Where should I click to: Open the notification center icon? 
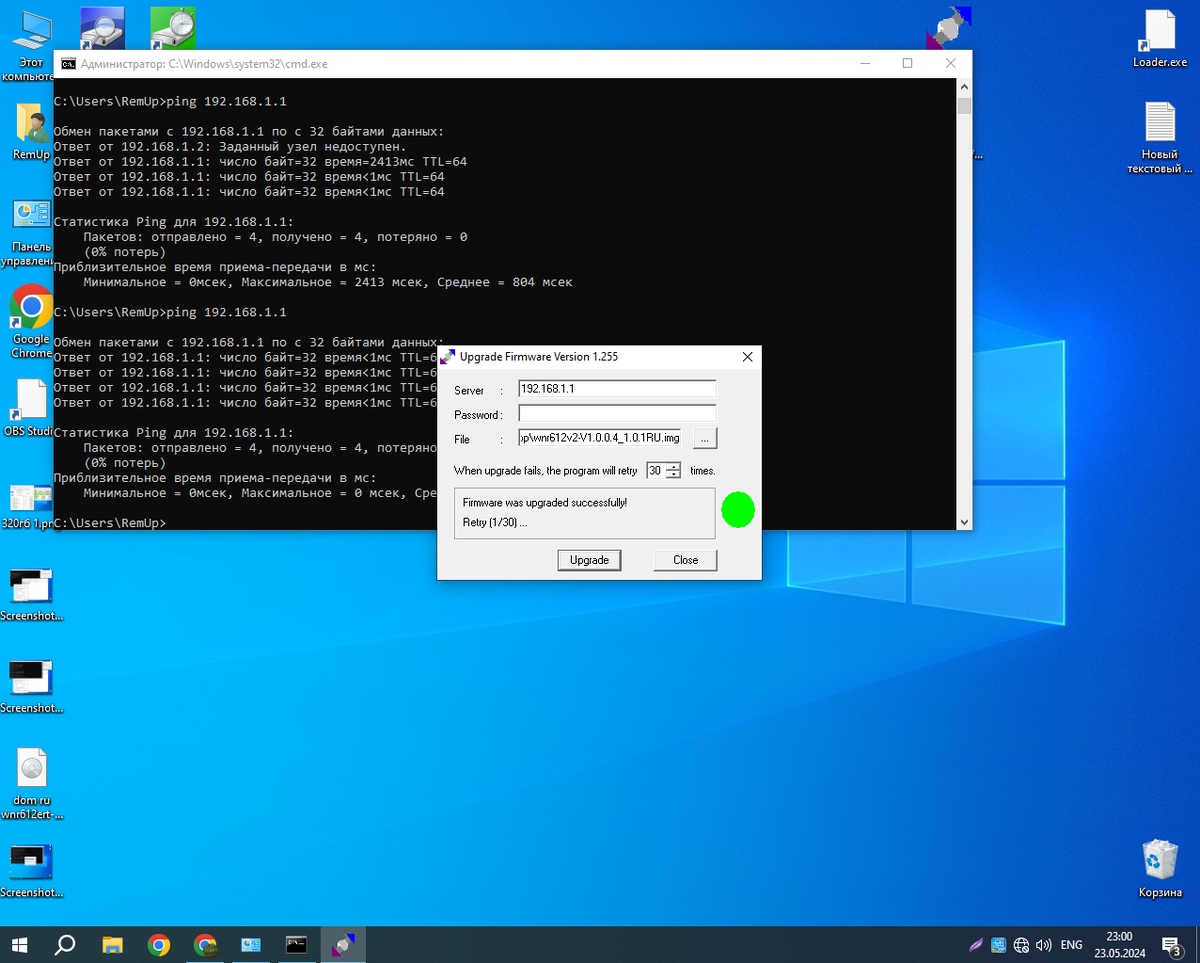coord(1171,944)
